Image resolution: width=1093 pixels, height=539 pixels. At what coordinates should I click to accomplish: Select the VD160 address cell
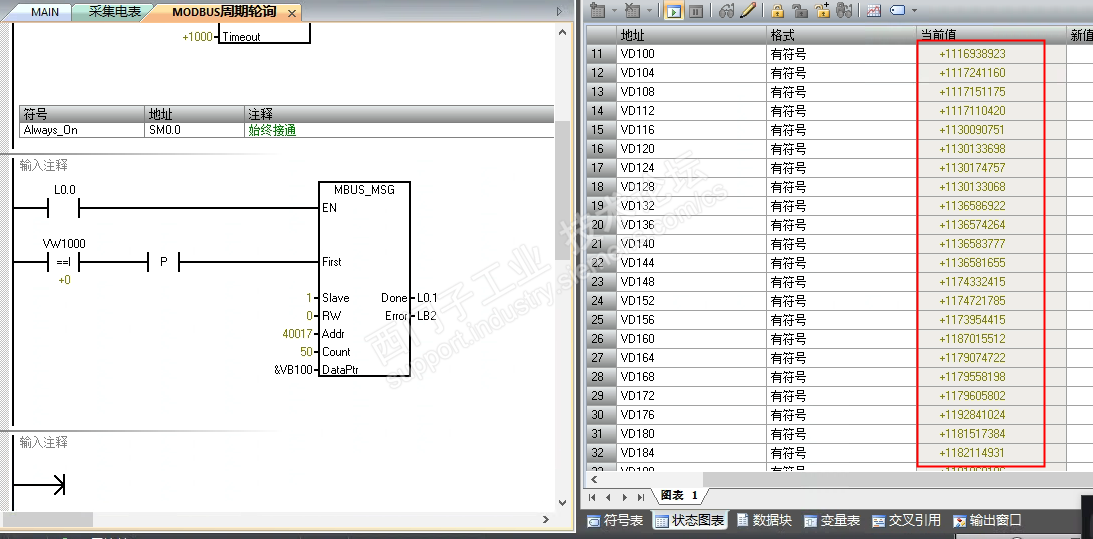pyautogui.click(x=691, y=339)
